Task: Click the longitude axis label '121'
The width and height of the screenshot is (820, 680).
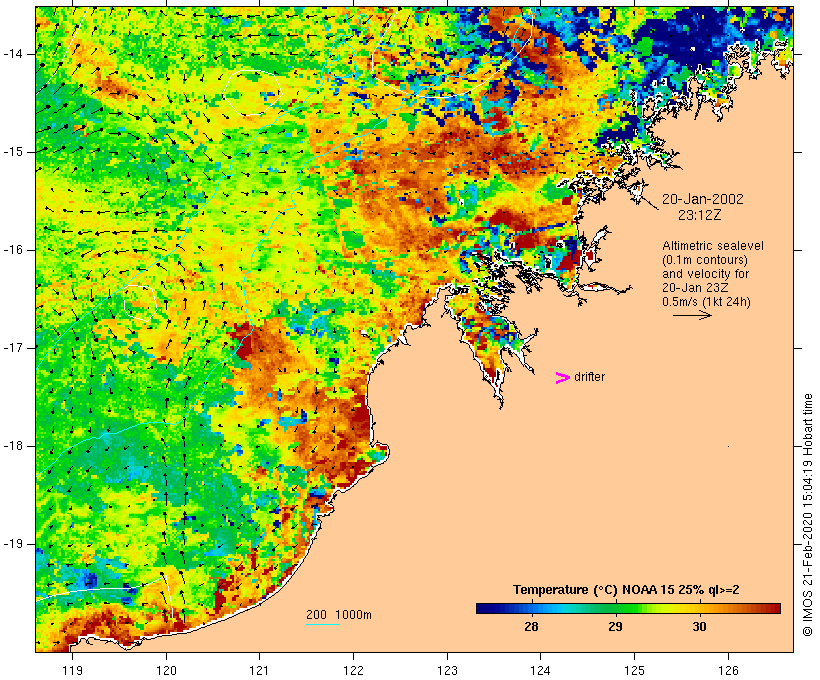Action: coord(260,670)
